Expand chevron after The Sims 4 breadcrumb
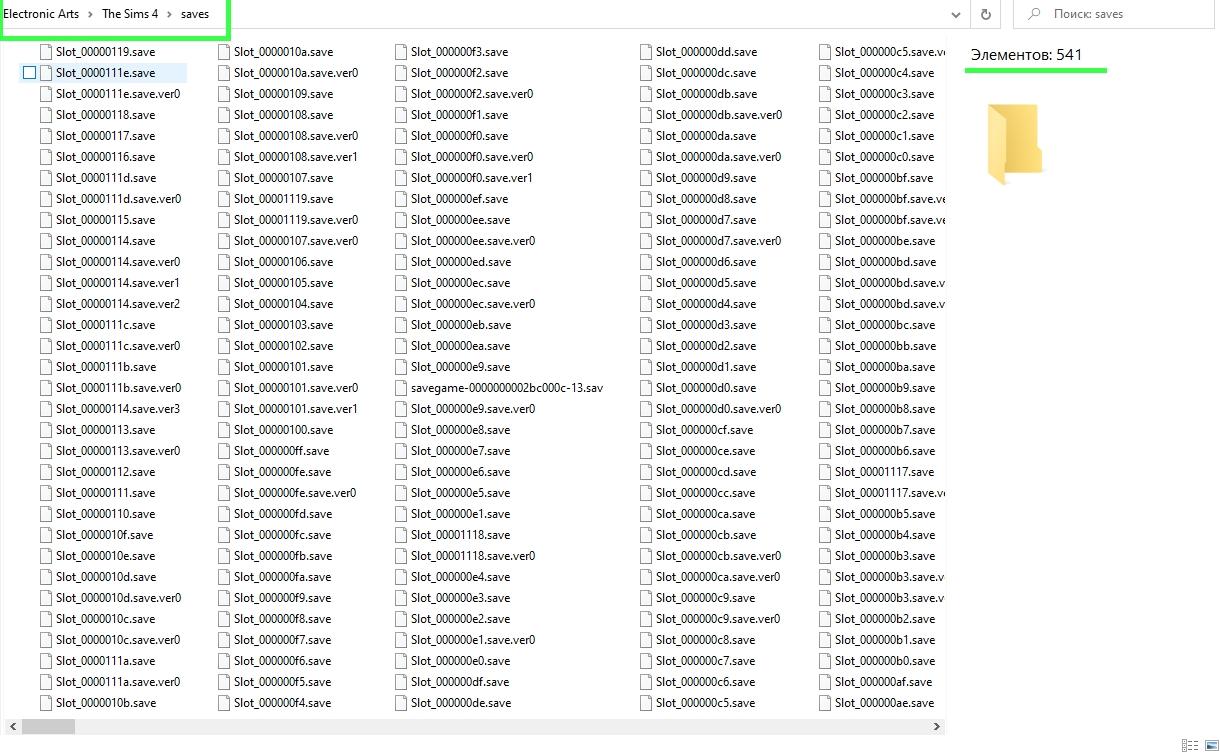This screenshot has width=1220, height=755. [x=170, y=14]
